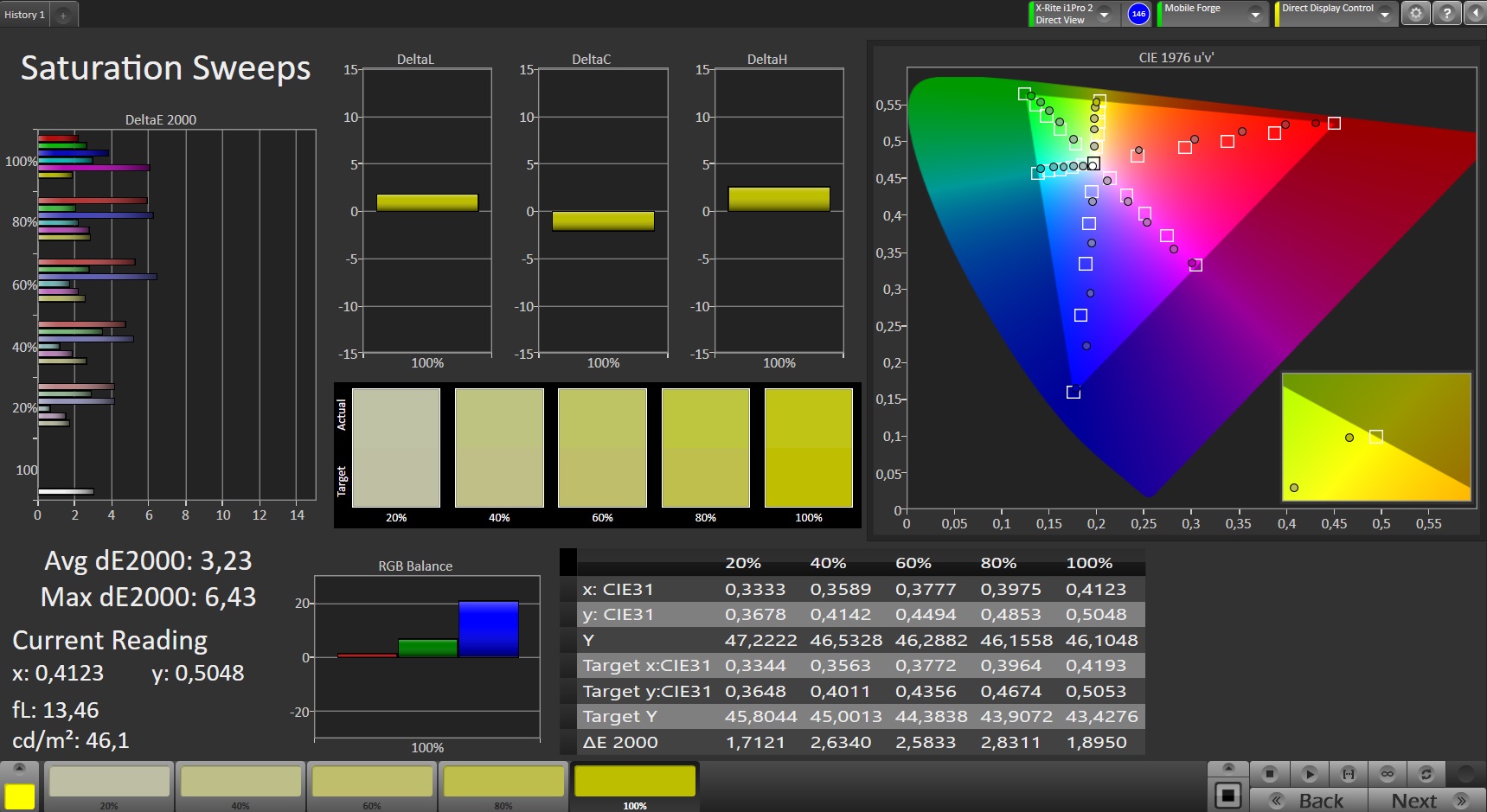Click the help question mark icon
This screenshot has width=1487, height=812.
click(1446, 14)
